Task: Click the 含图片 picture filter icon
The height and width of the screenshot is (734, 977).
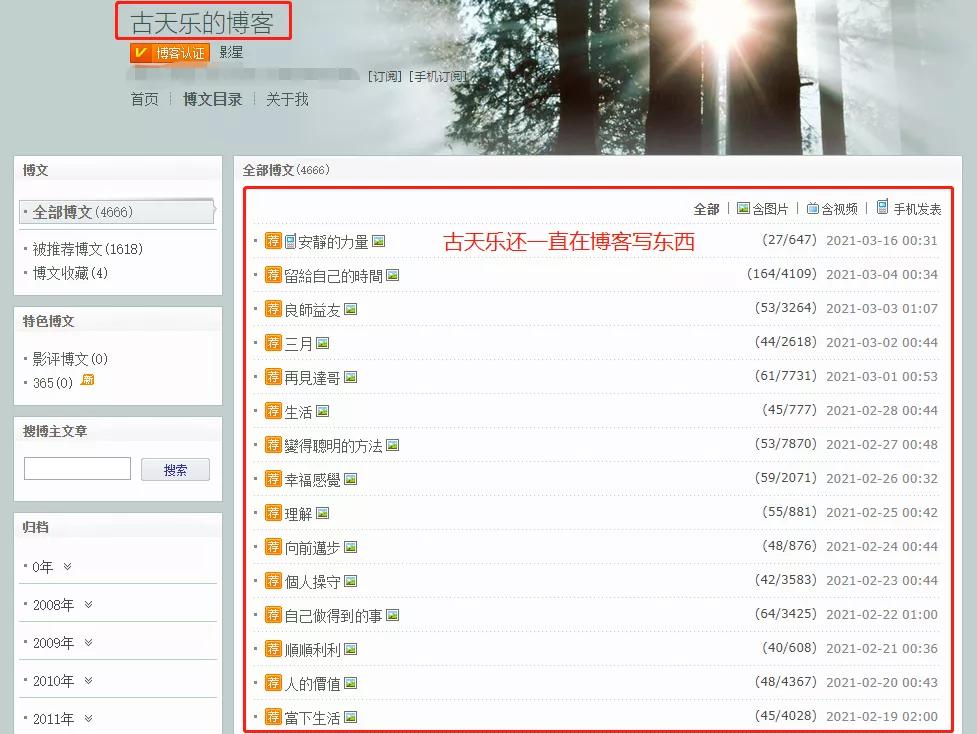Action: (743, 206)
